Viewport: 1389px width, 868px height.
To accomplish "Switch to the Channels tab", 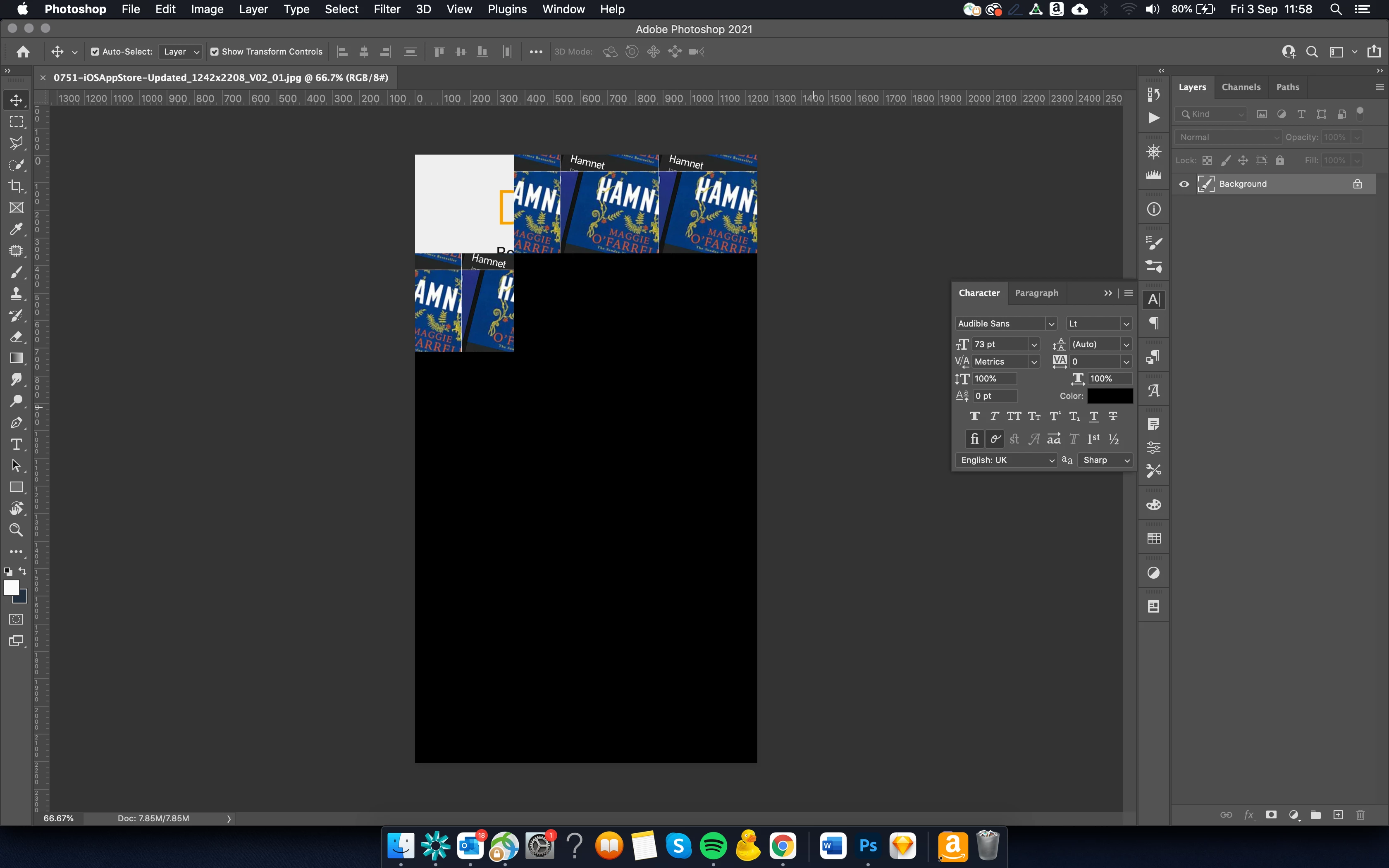I will click(1241, 87).
